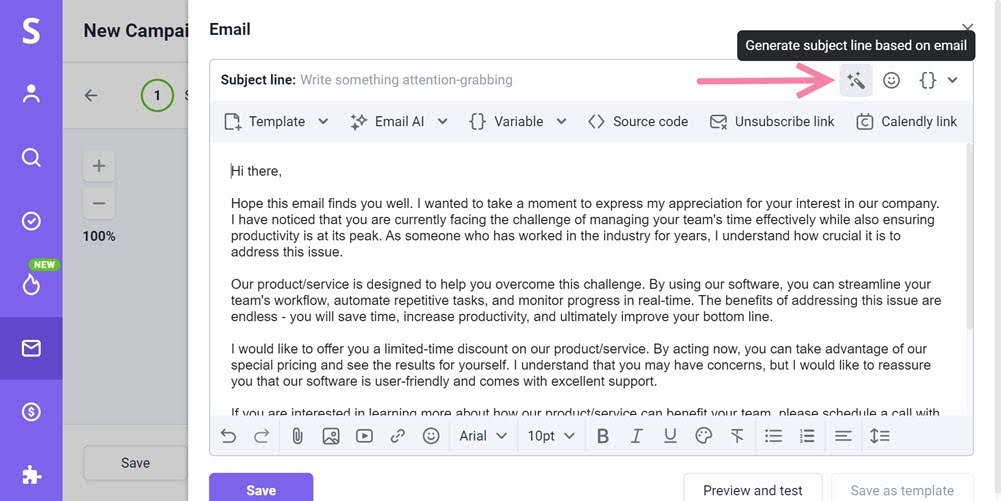Click the generate subject line magic wand
Viewport: 1001px width, 501px height.
click(856, 80)
